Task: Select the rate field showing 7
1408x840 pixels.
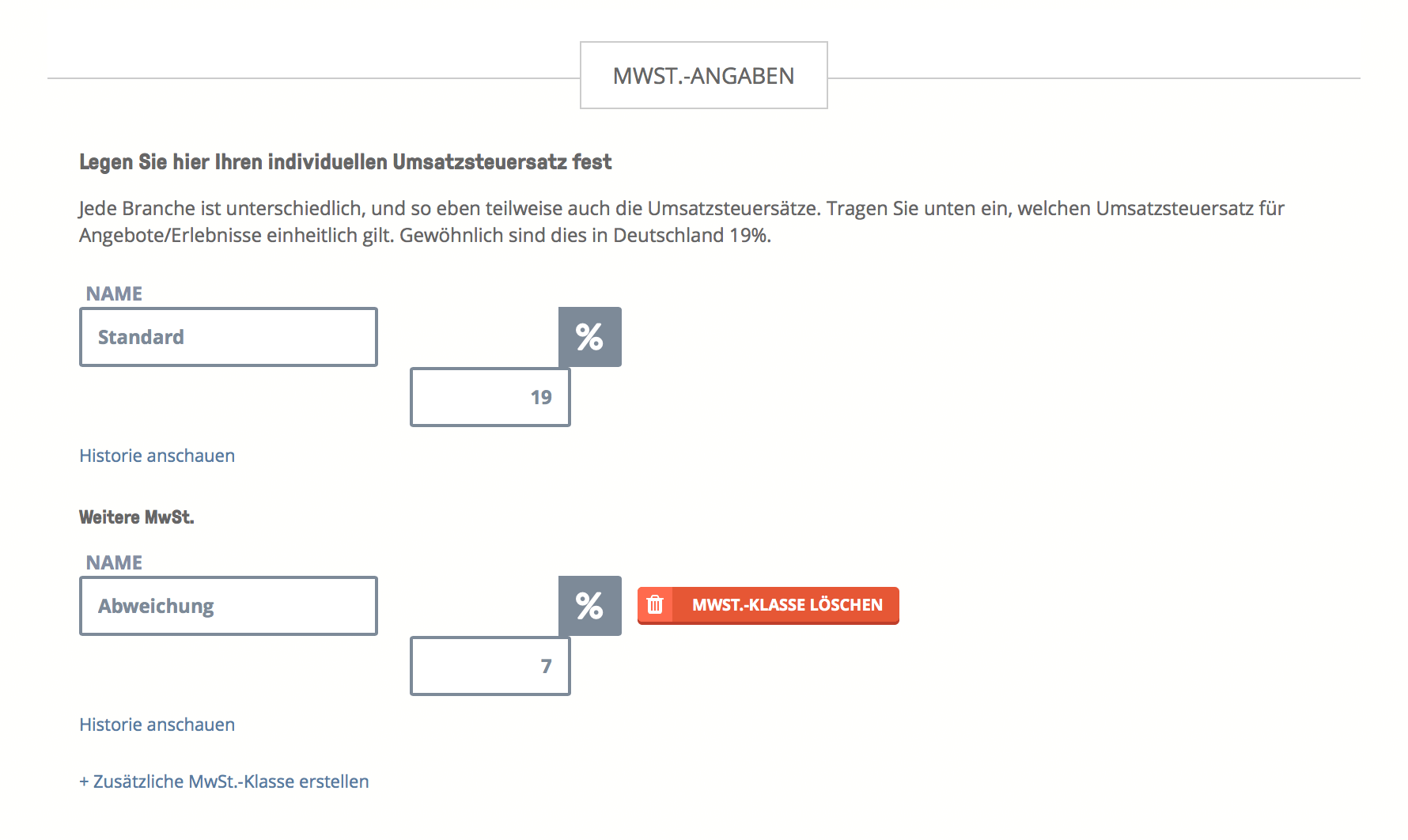Action: coord(490,666)
